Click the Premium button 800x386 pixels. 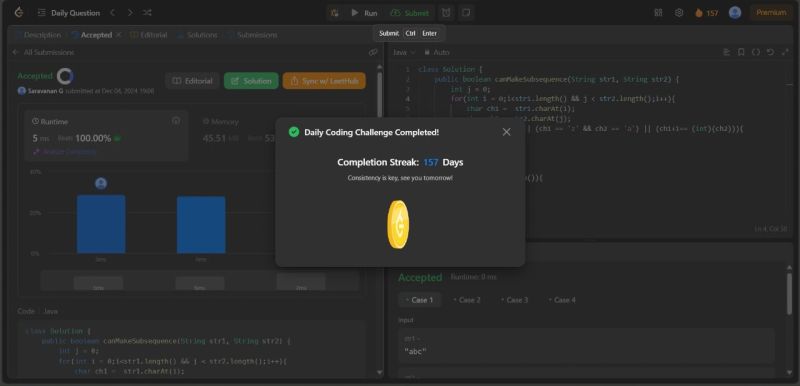point(770,13)
